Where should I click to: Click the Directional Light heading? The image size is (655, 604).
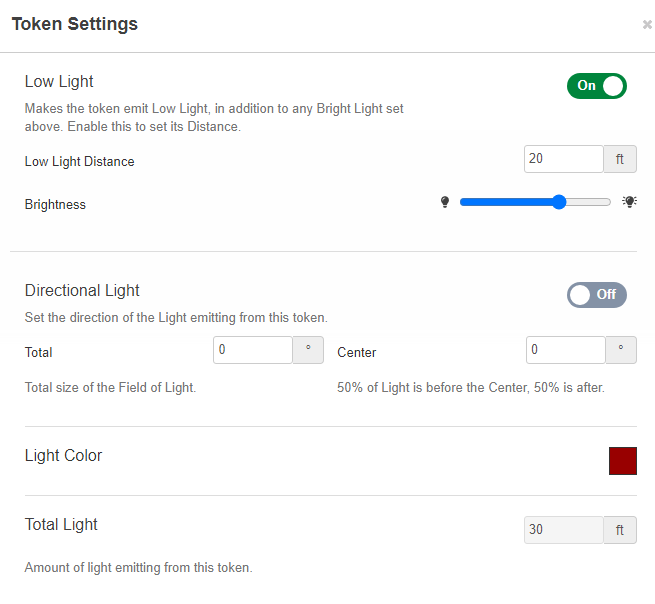coord(82,291)
